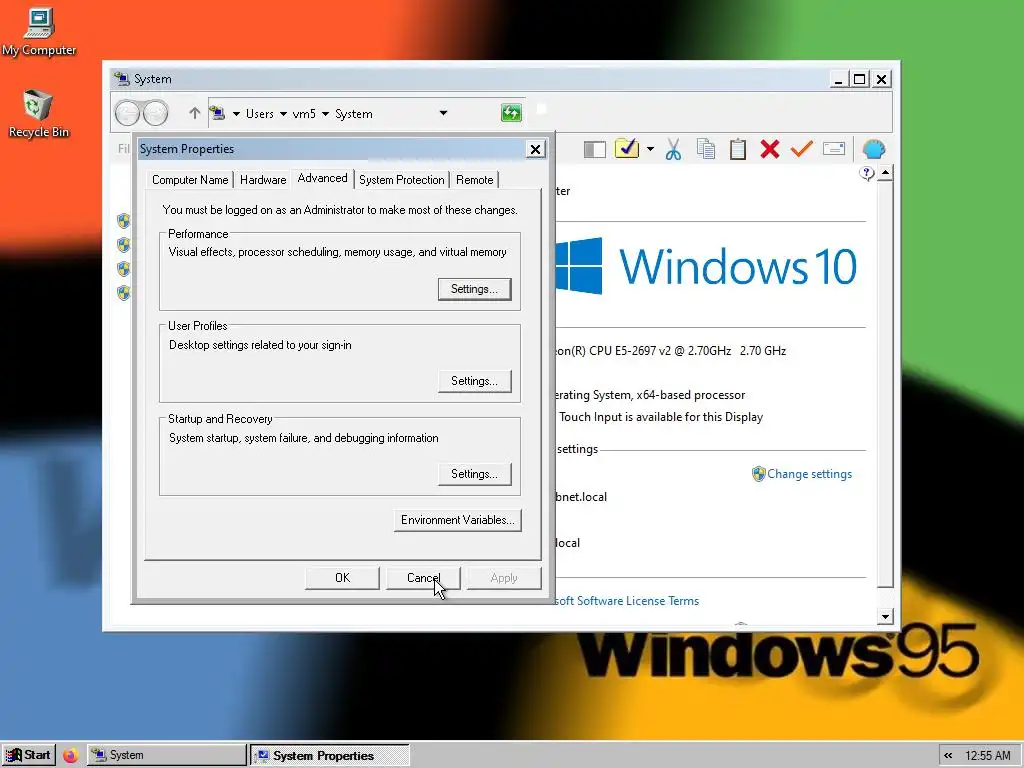Click the computer icon in address bar
This screenshot has height=768, width=1024.
(x=218, y=114)
